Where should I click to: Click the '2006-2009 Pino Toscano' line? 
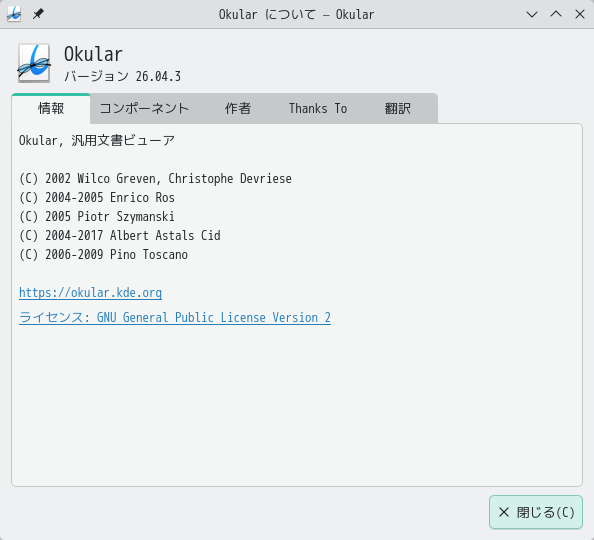pyautogui.click(x=103, y=254)
